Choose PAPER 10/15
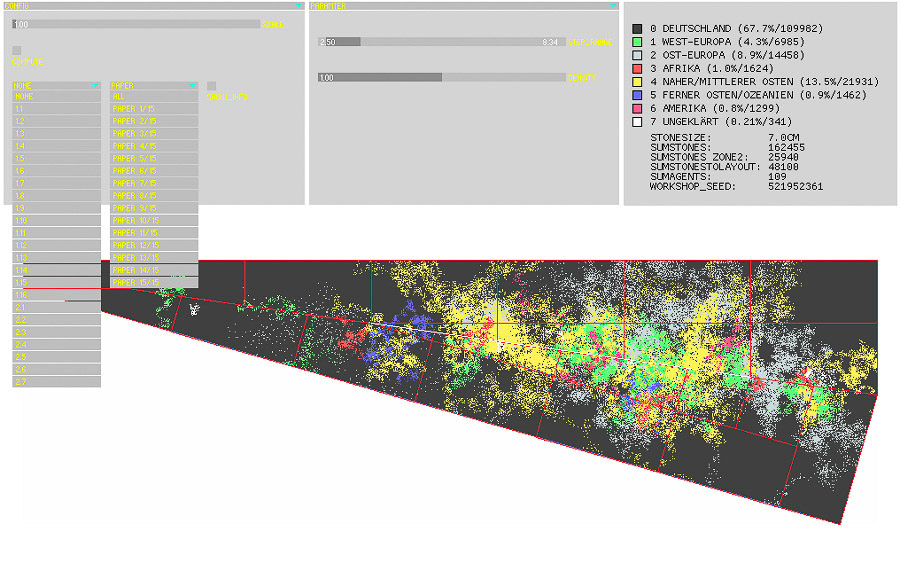 point(154,221)
